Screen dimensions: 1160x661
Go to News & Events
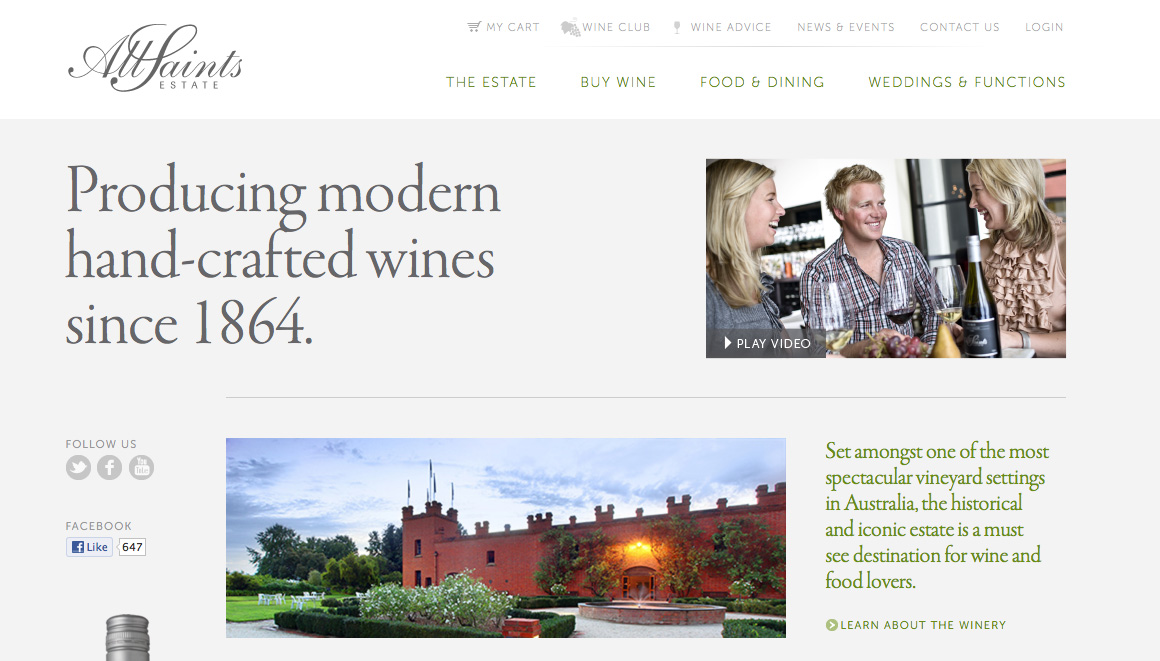846,27
